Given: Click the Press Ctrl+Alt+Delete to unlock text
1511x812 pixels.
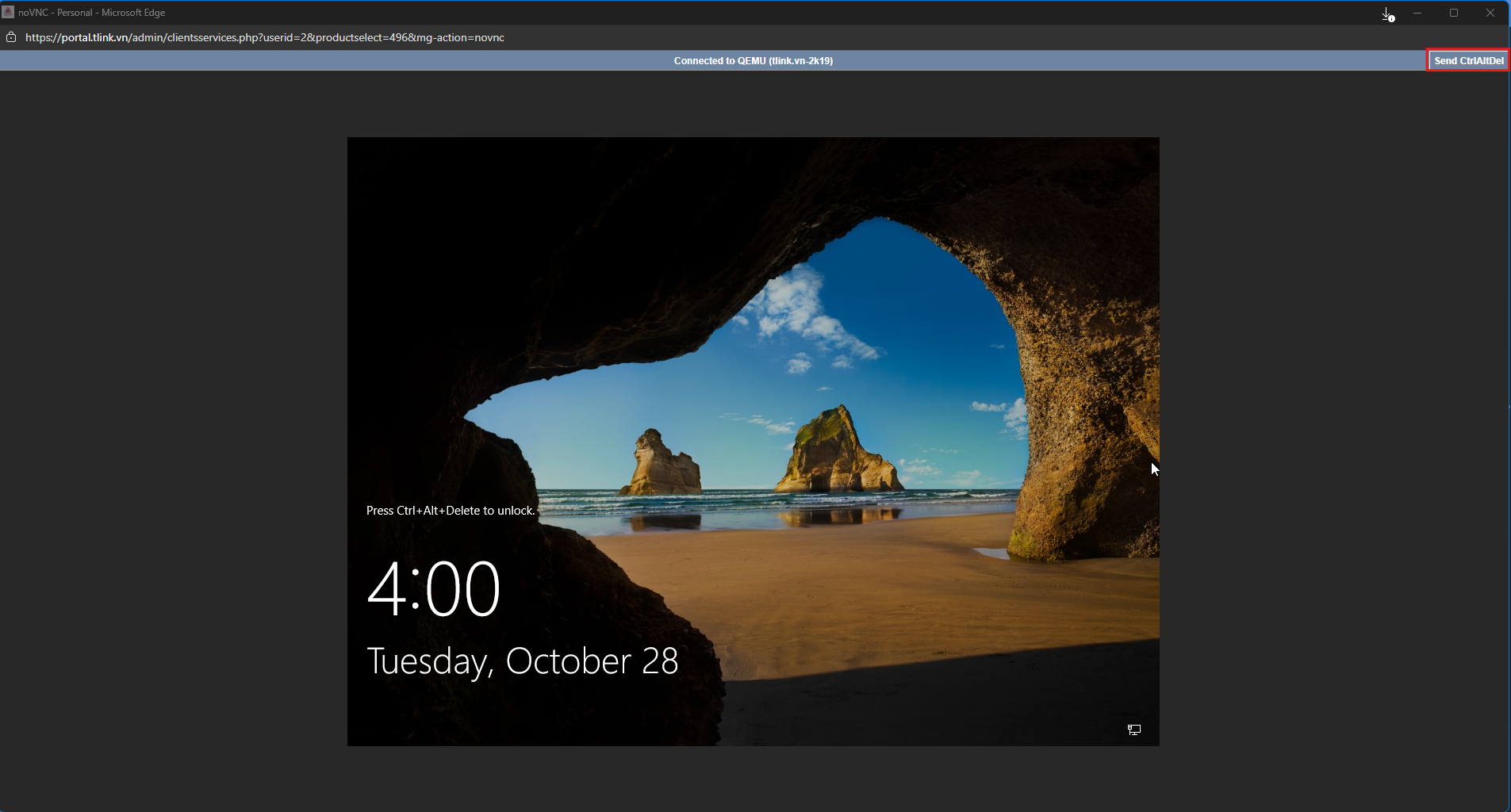Looking at the screenshot, I should [451, 511].
